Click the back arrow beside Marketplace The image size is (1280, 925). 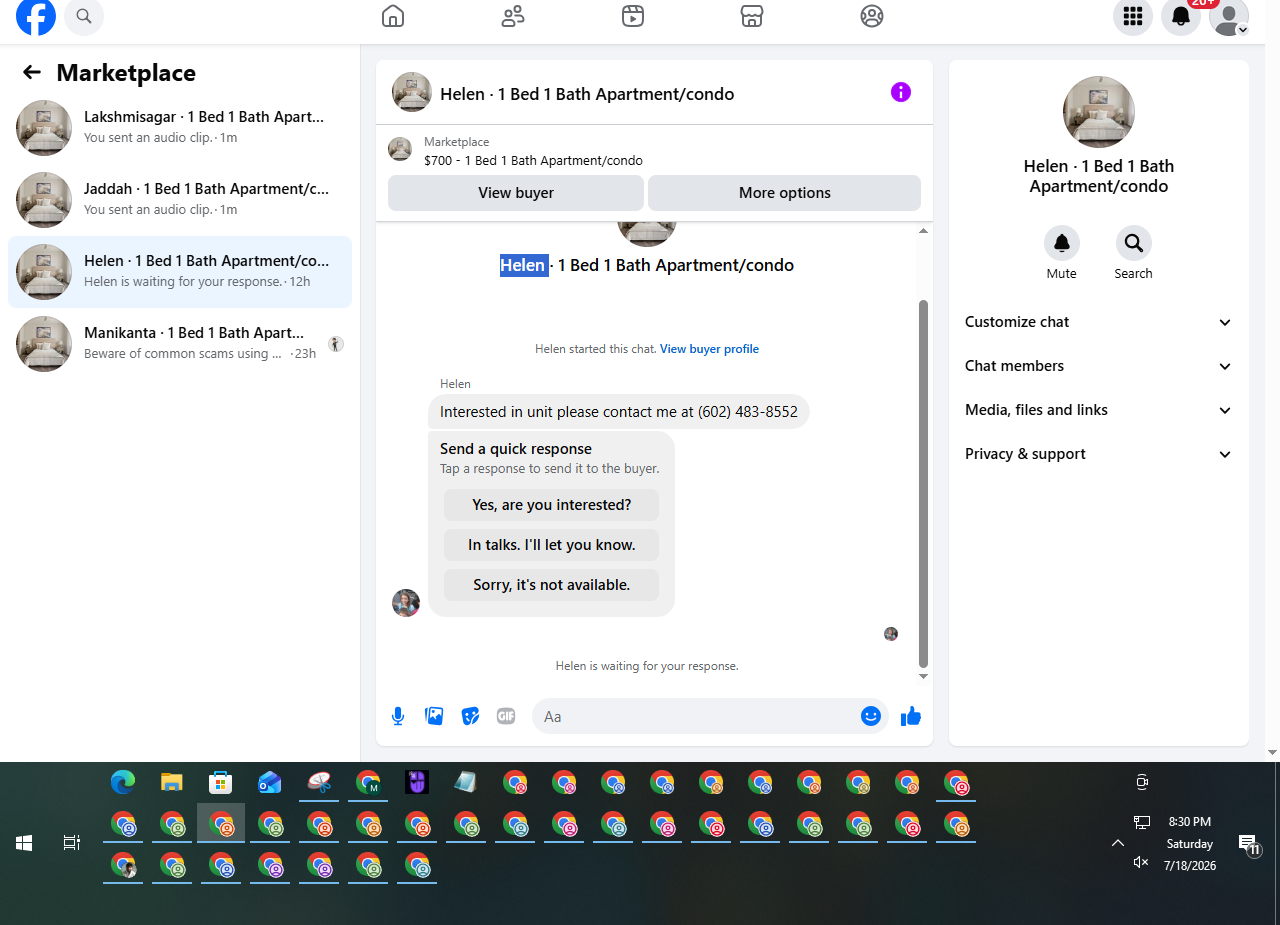pyautogui.click(x=32, y=72)
